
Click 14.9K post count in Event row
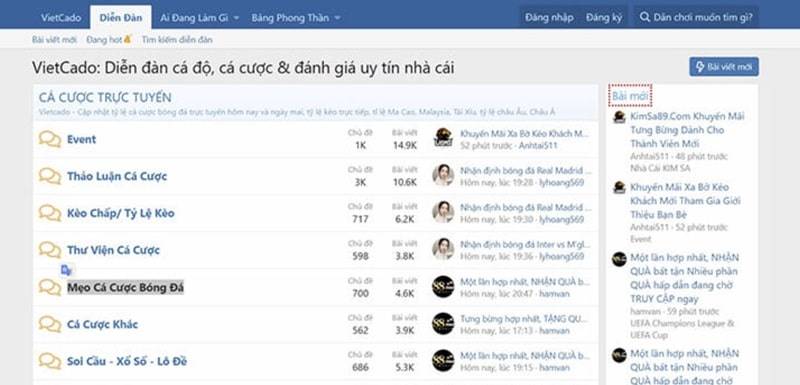click(x=405, y=145)
